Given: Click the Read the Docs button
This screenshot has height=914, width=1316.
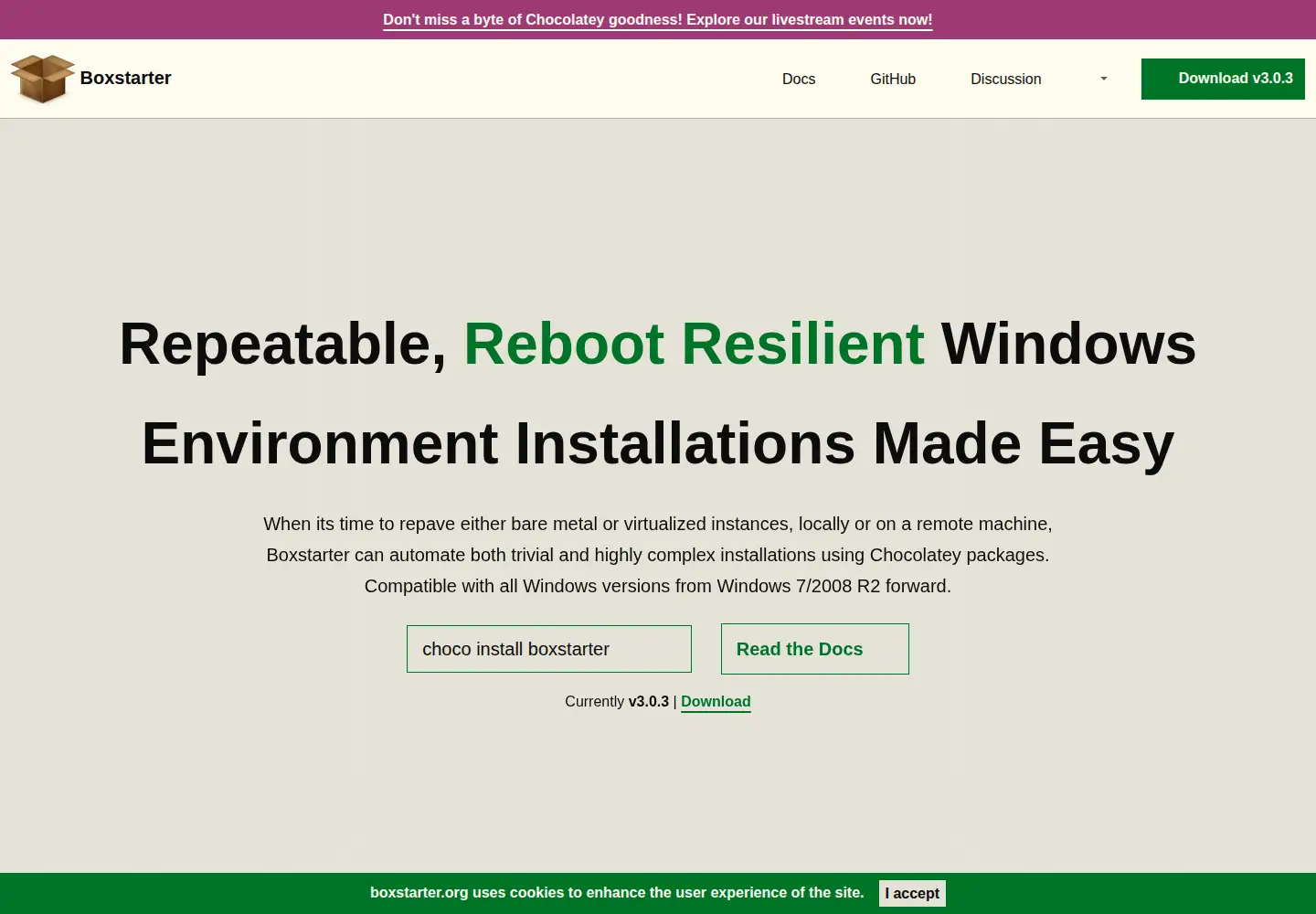Looking at the screenshot, I should (x=815, y=649).
